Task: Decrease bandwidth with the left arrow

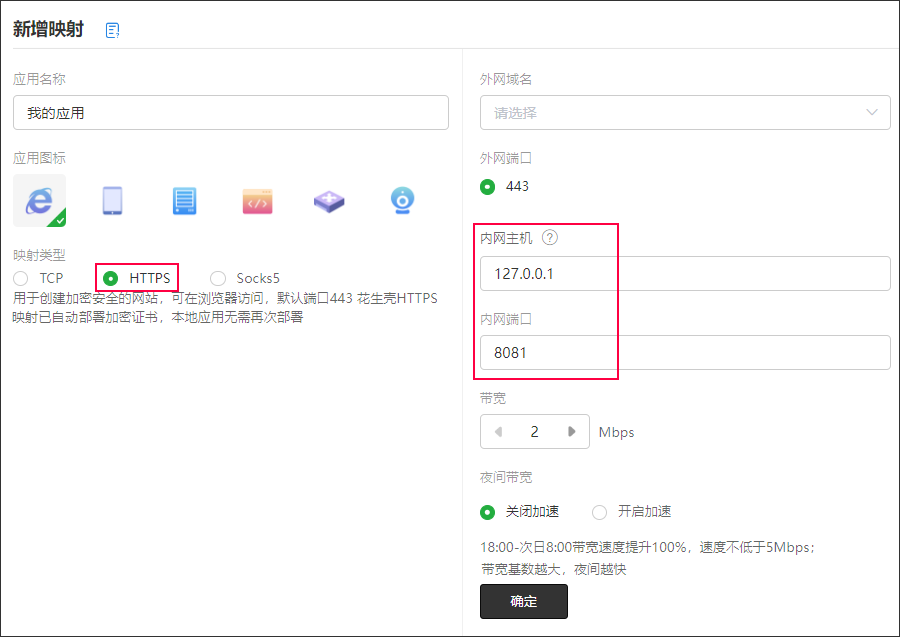Action: point(498,432)
